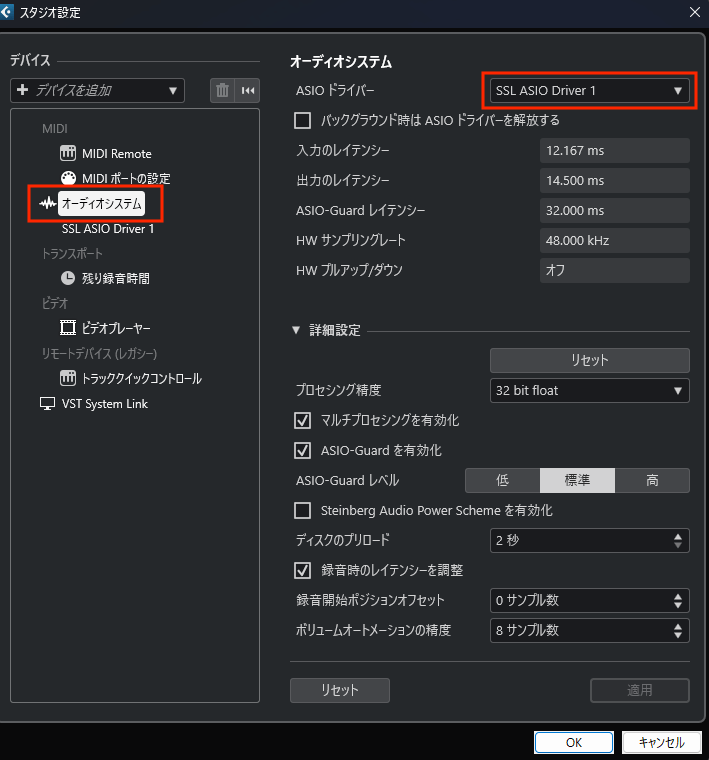Viewport: 709px width, 760px height.
Task: Enable release ASIO driver in background checkbox
Action: pos(302,121)
